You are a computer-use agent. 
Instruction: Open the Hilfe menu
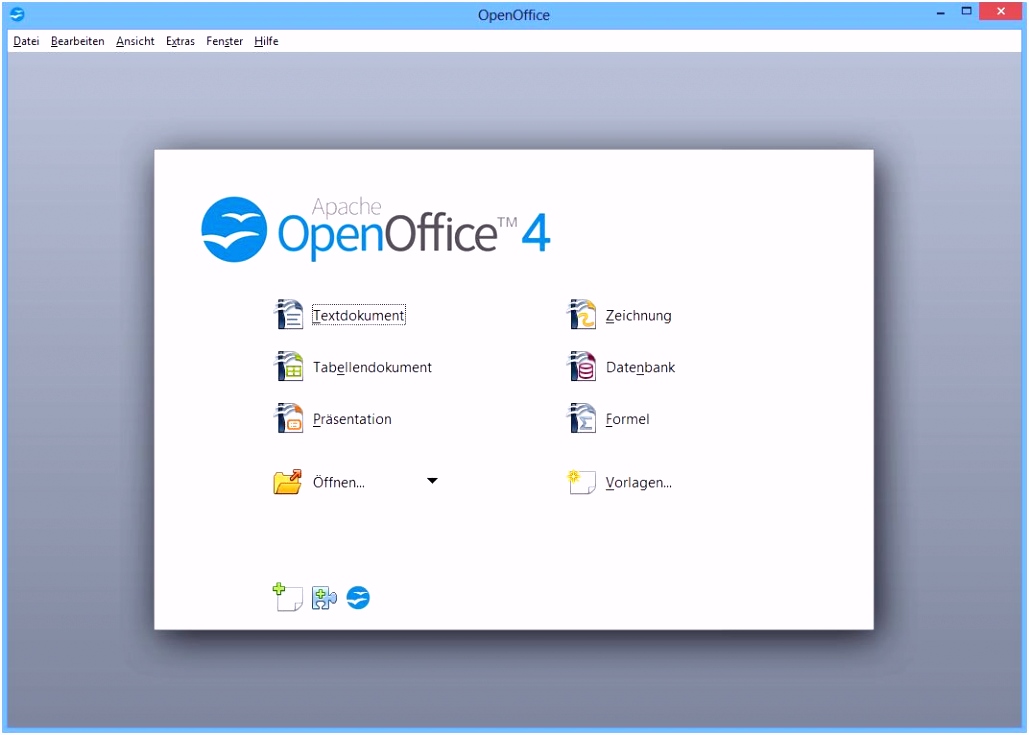[266, 41]
